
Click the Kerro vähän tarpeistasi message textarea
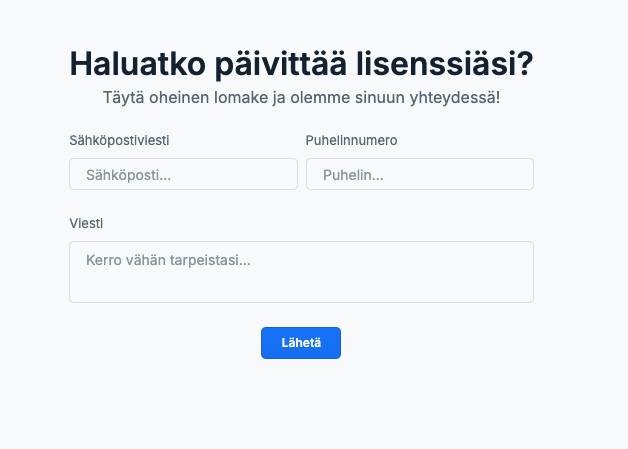pos(301,272)
